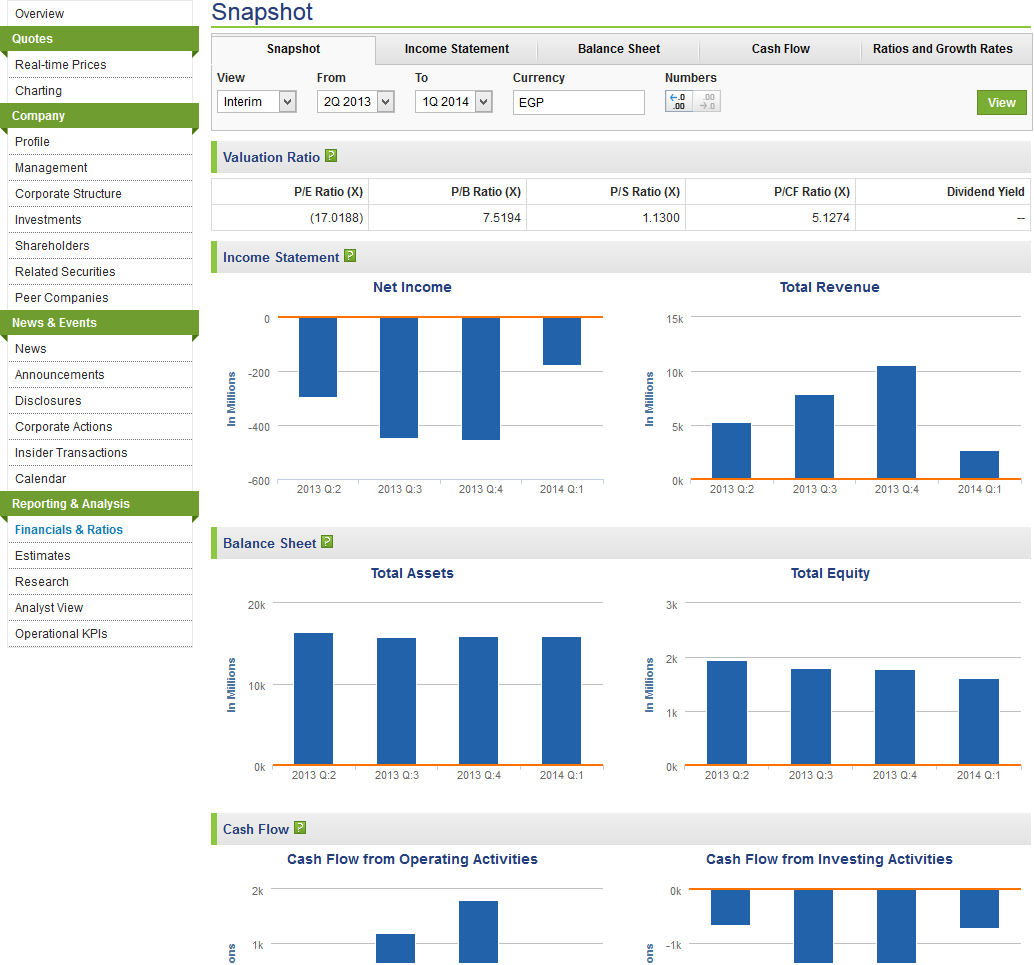Open the Income Statement section help icon
1034x965 pixels.
(x=350, y=256)
